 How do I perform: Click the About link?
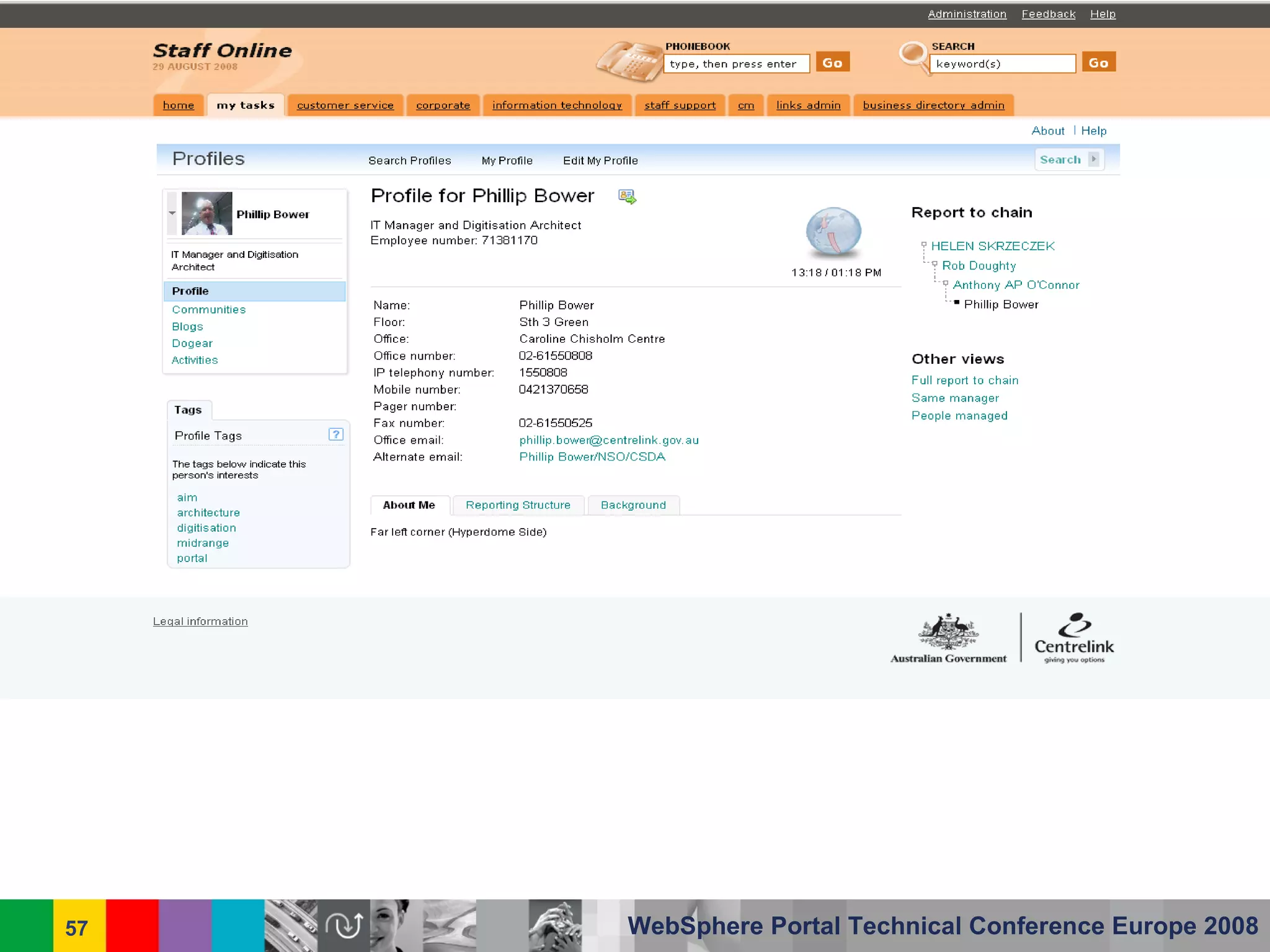[x=1047, y=131]
